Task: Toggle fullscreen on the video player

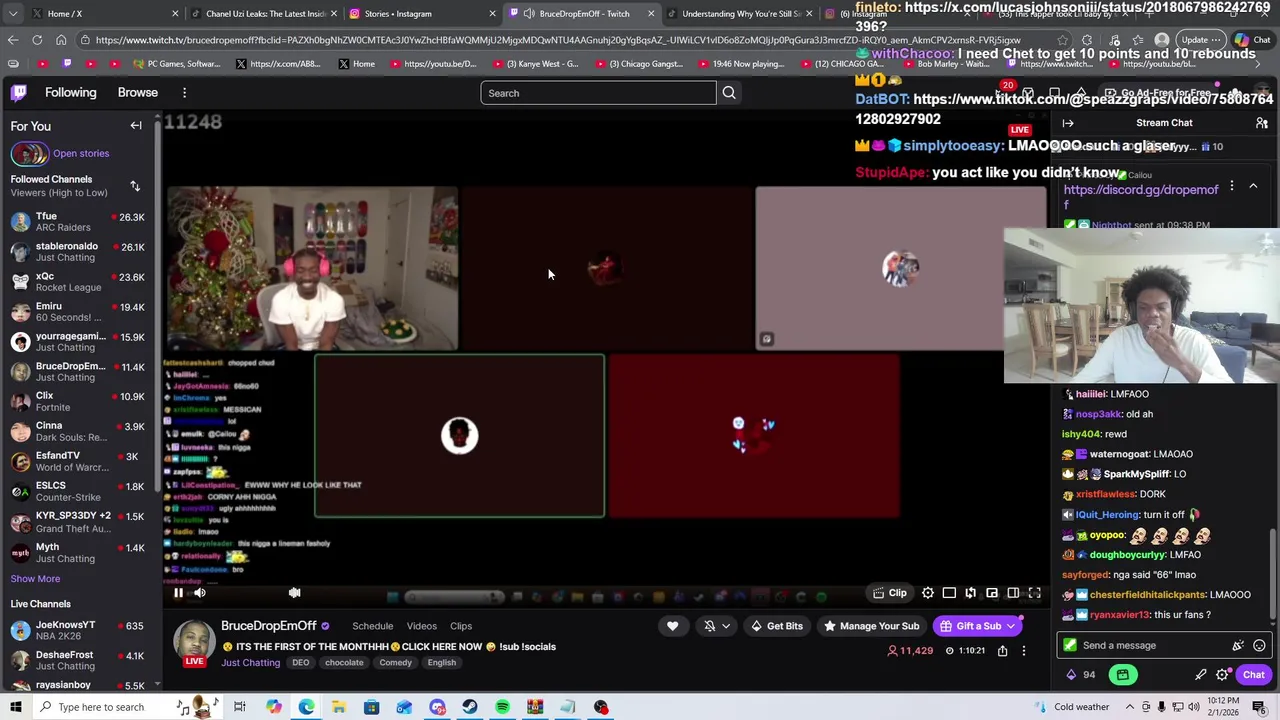Action: pyautogui.click(x=1035, y=593)
